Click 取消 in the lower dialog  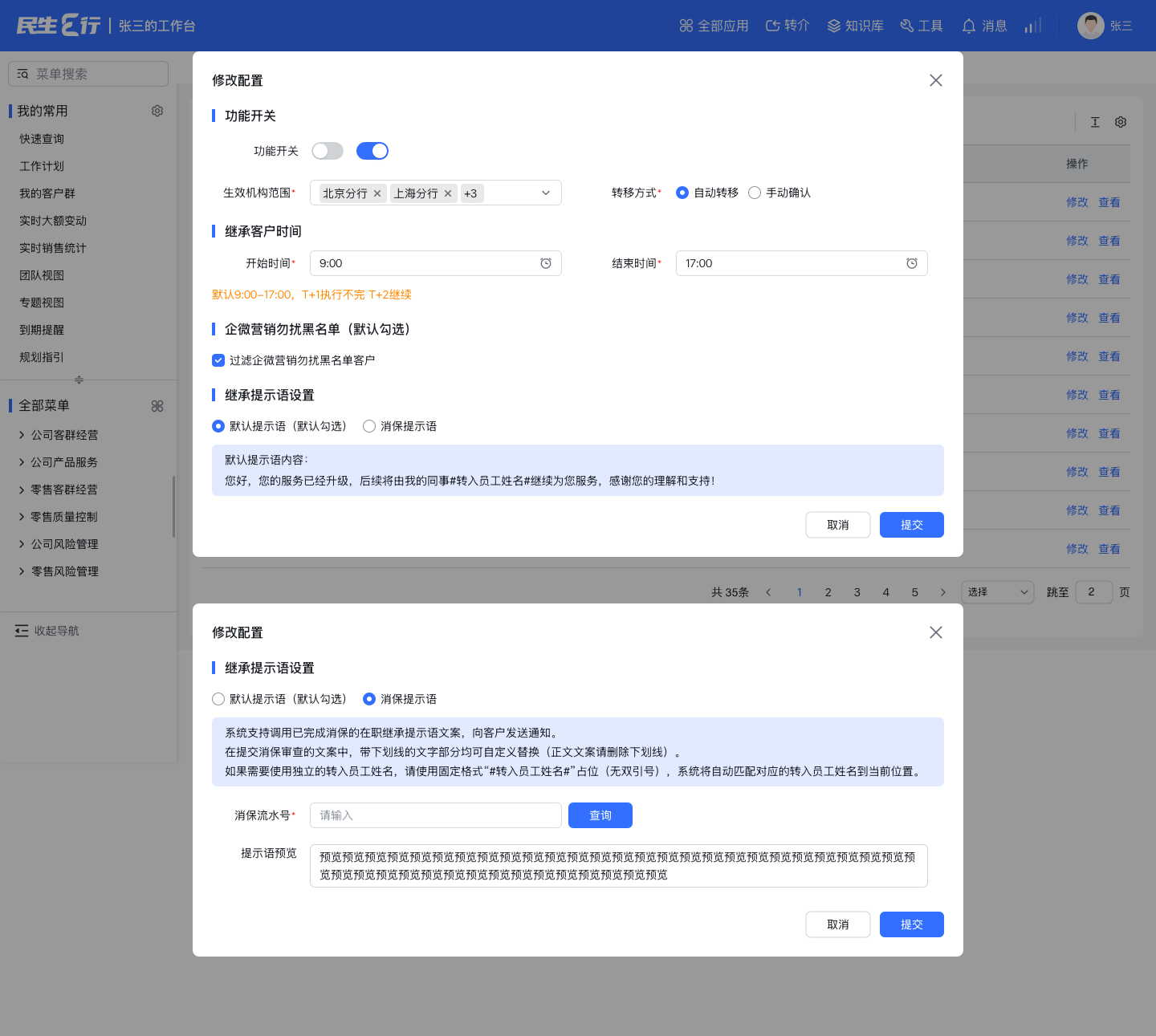(x=838, y=924)
